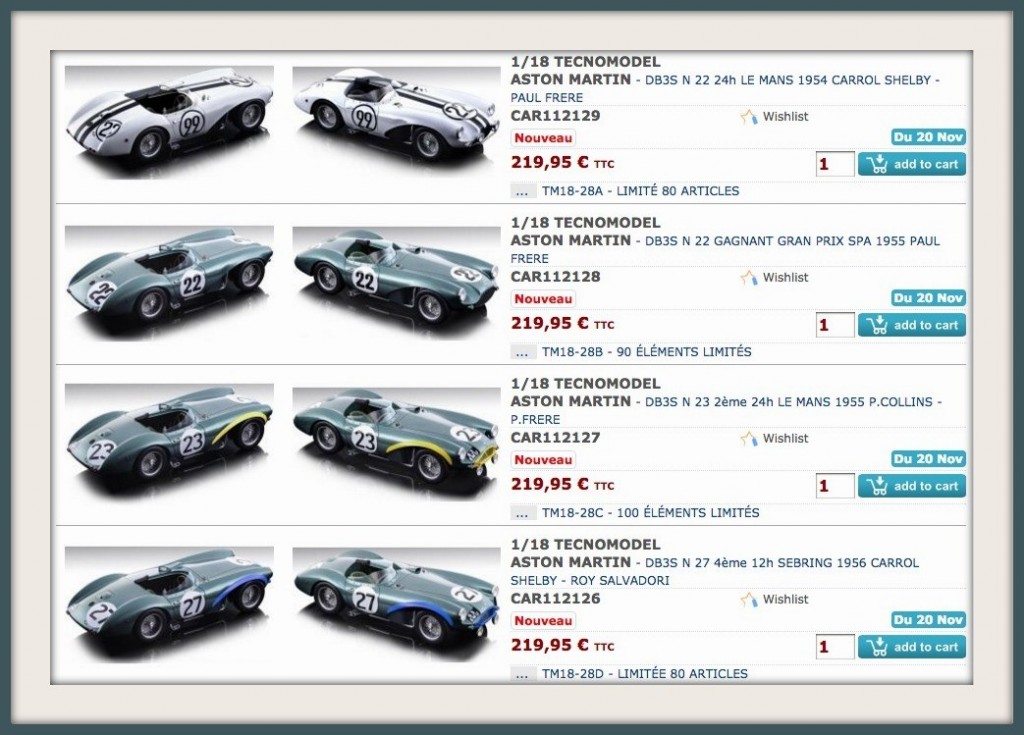Expand the ellipsis beside TM18-28C description
This screenshot has width=1024, height=735.
(522, 513)
